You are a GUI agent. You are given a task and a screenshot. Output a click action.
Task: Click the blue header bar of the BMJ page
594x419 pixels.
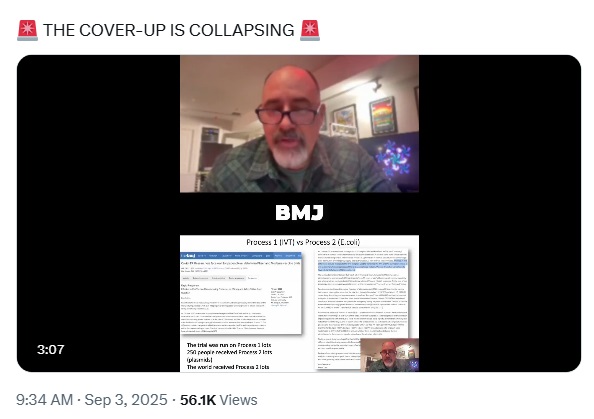(x=241, y=256)
